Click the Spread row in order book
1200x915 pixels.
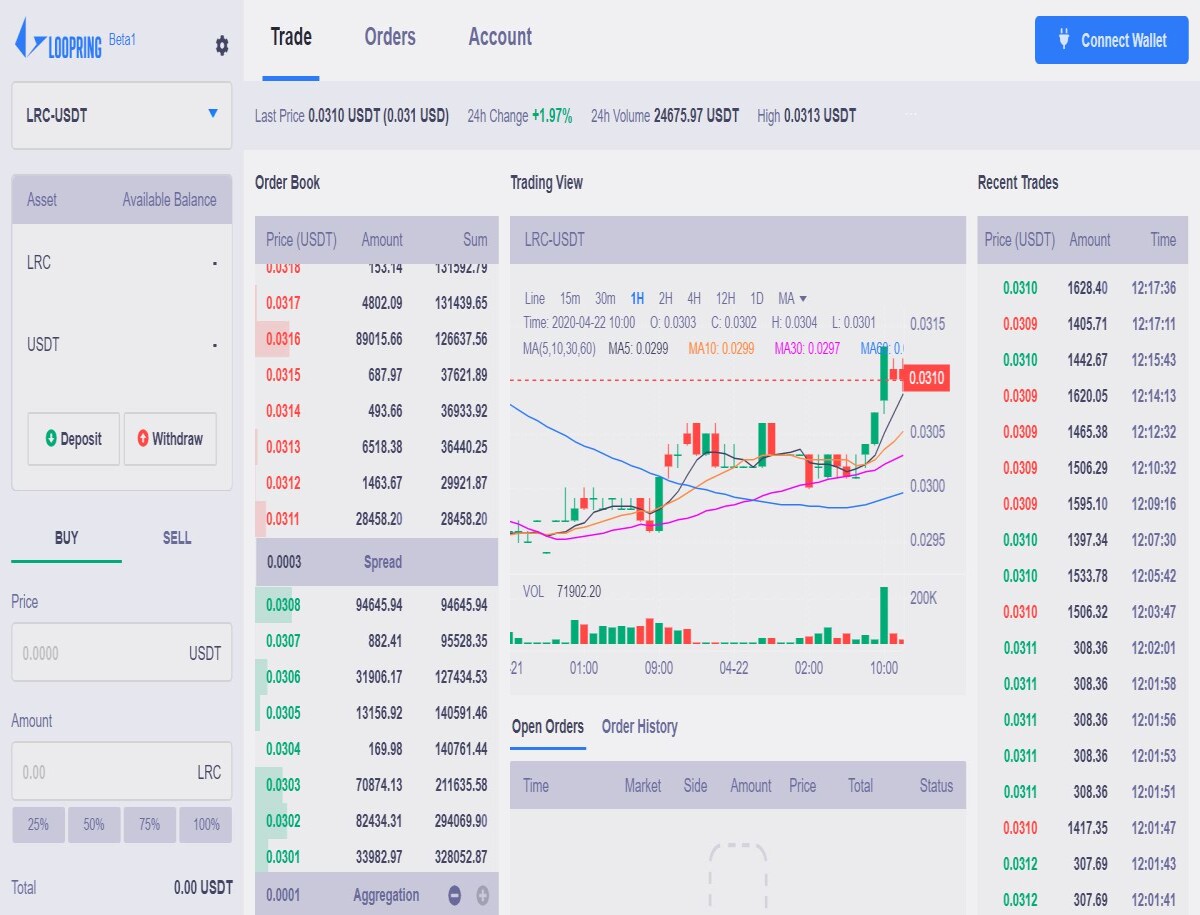pos(376,562)
